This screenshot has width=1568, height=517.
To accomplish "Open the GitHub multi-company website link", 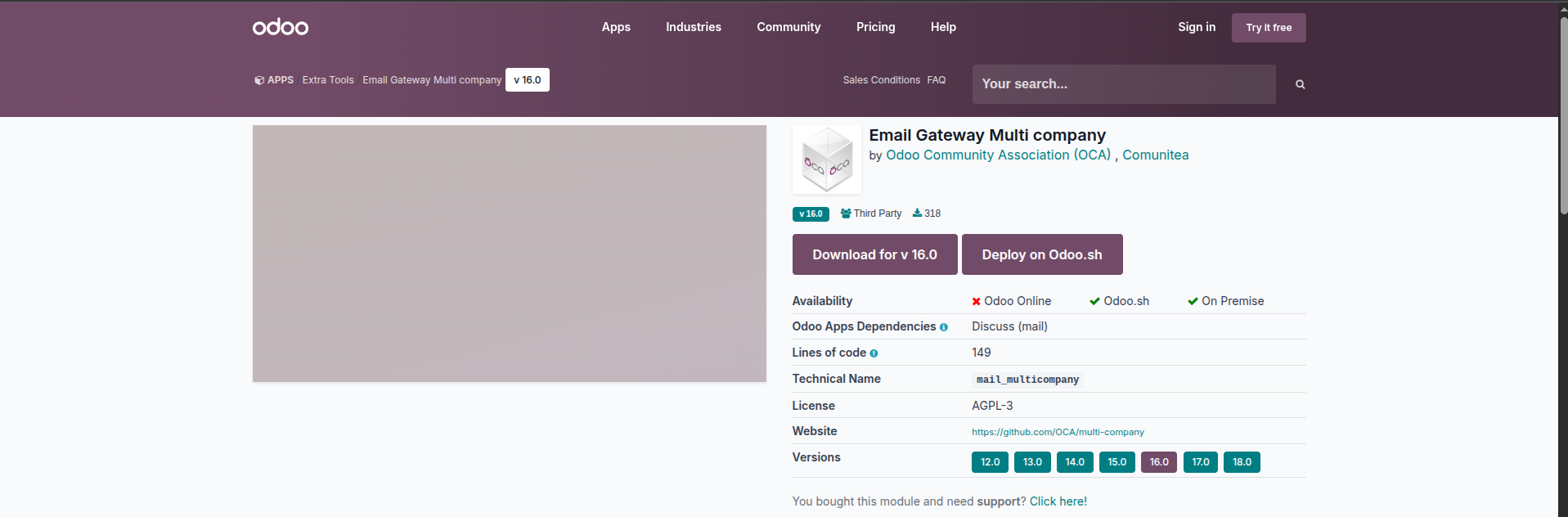I will click(1058, 432).
